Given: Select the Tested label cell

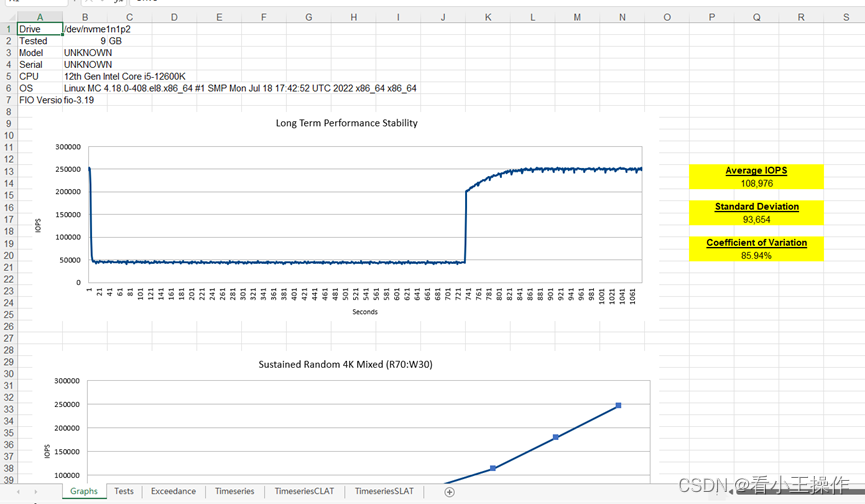Looking at the screenshot, I should tap(40, 41).
